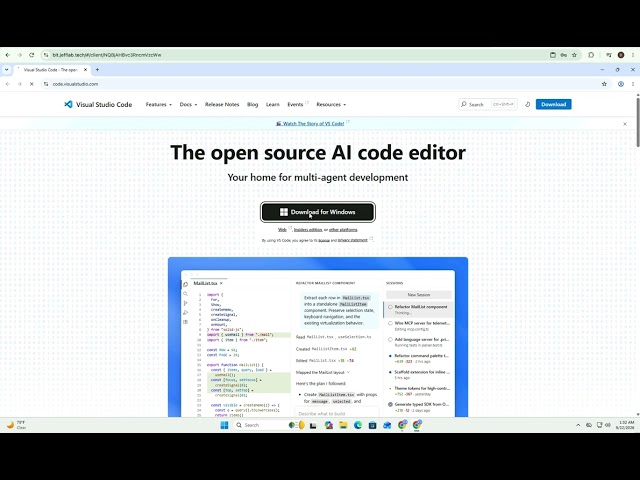
Task: Open Microsoft Store from the taskbar
Action: (x=372, y=425)
